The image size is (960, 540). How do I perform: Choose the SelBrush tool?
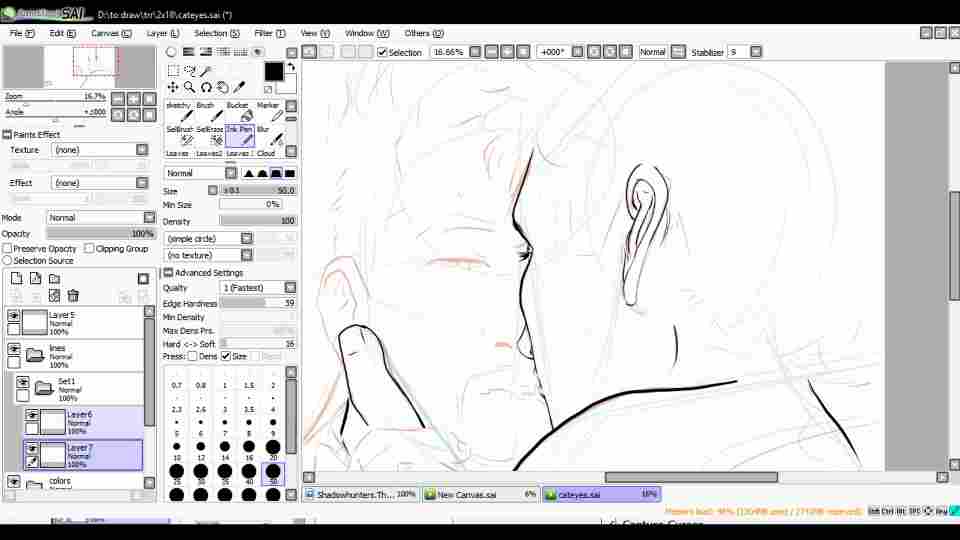click(179, 136)
